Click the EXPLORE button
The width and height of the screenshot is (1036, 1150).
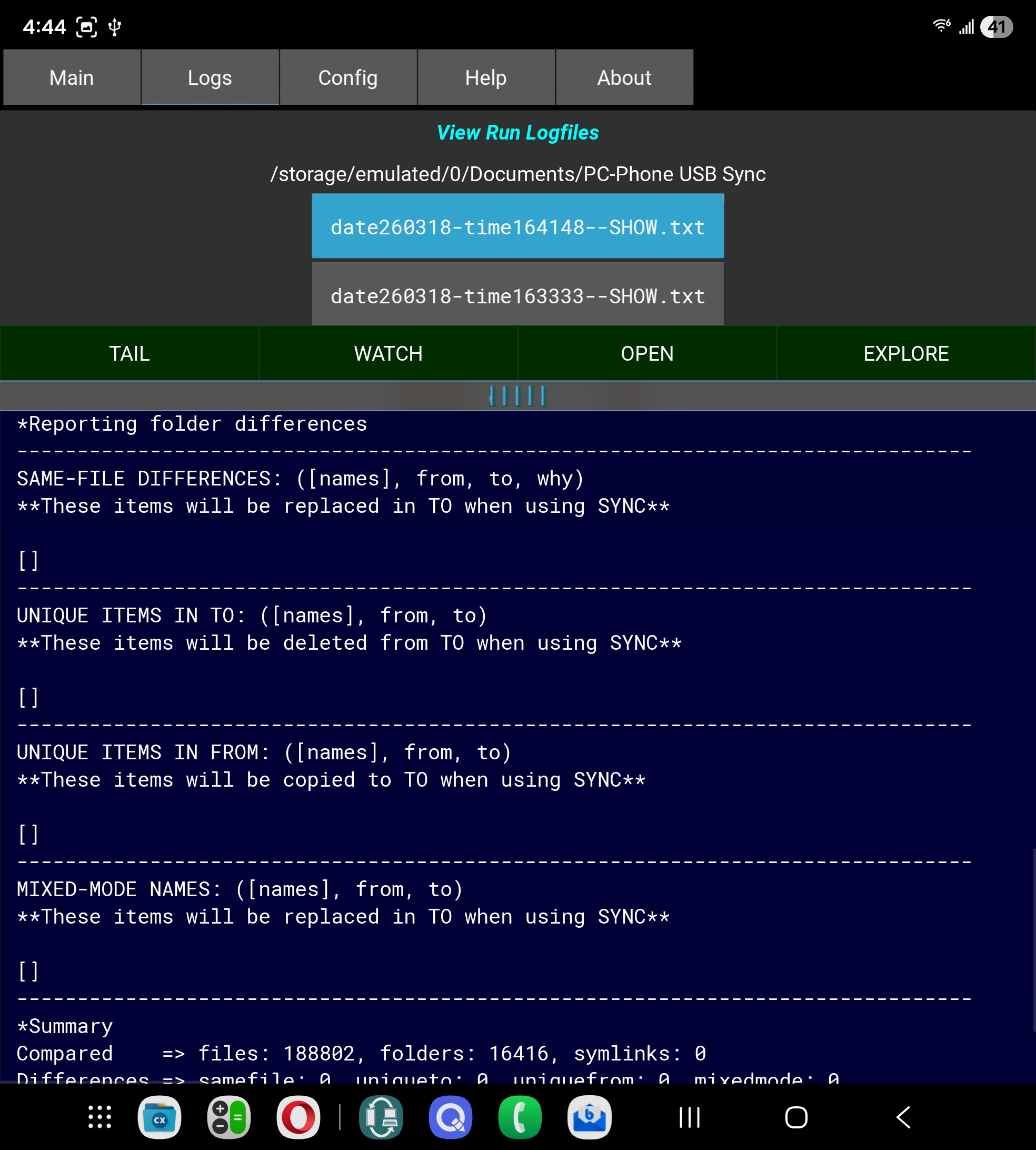point(905,353)
